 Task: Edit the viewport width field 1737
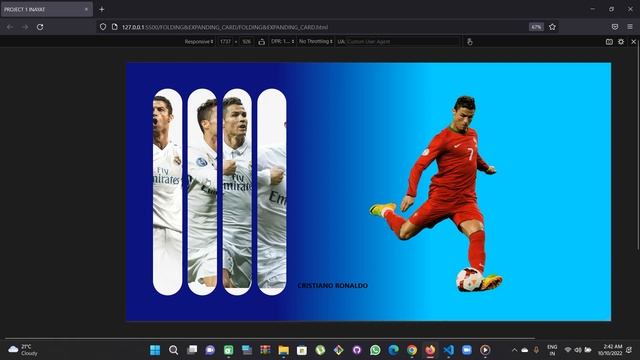(225, 42)
